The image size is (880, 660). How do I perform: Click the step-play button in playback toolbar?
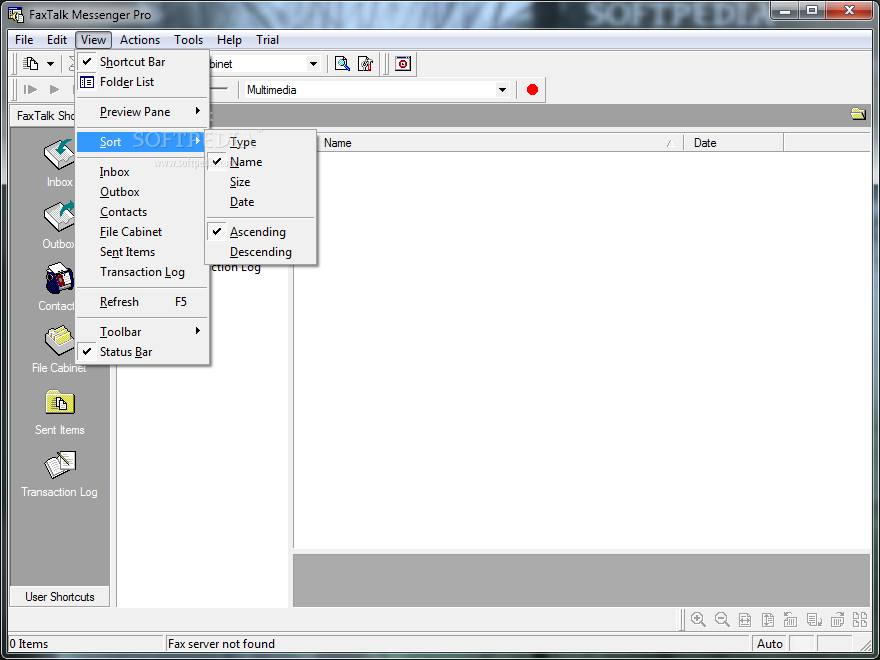(30, 89)
